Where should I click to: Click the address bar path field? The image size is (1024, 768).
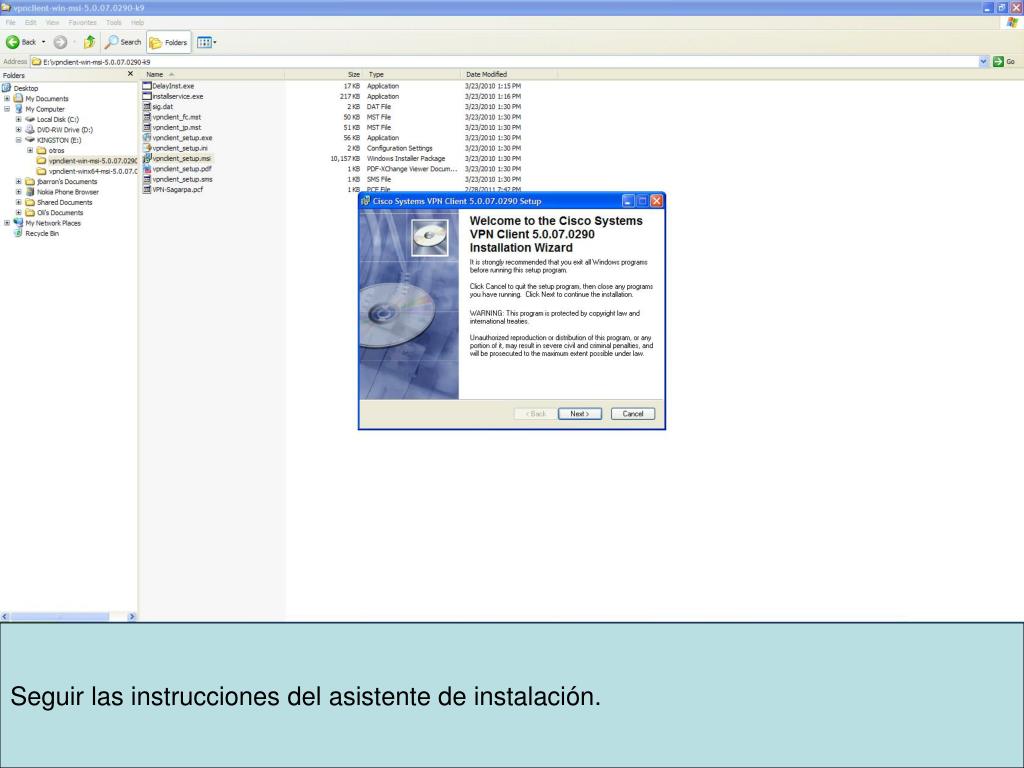(x=506, y=62)
